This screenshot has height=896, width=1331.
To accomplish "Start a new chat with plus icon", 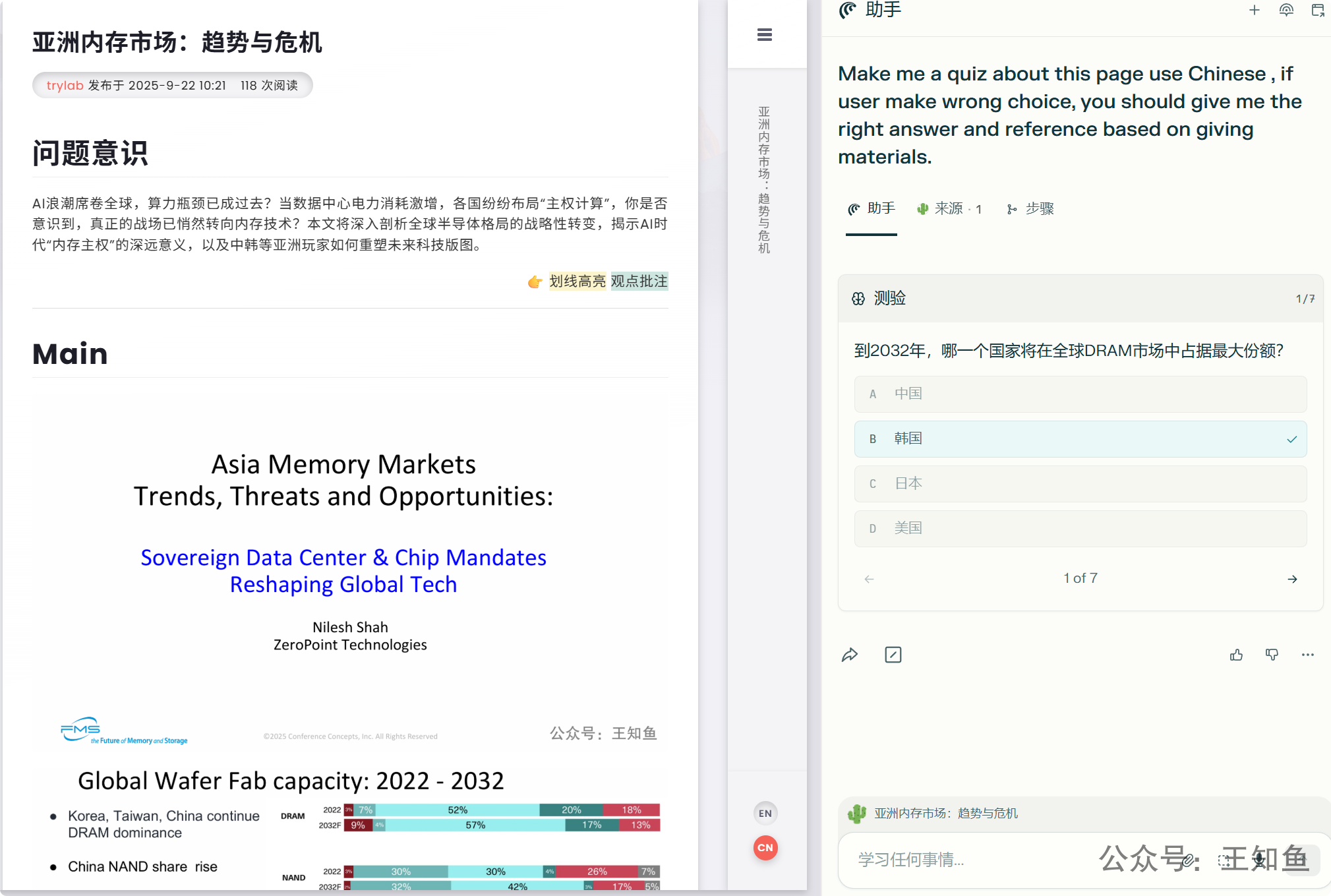I will pyautogui.click(x=1254, y=10).
